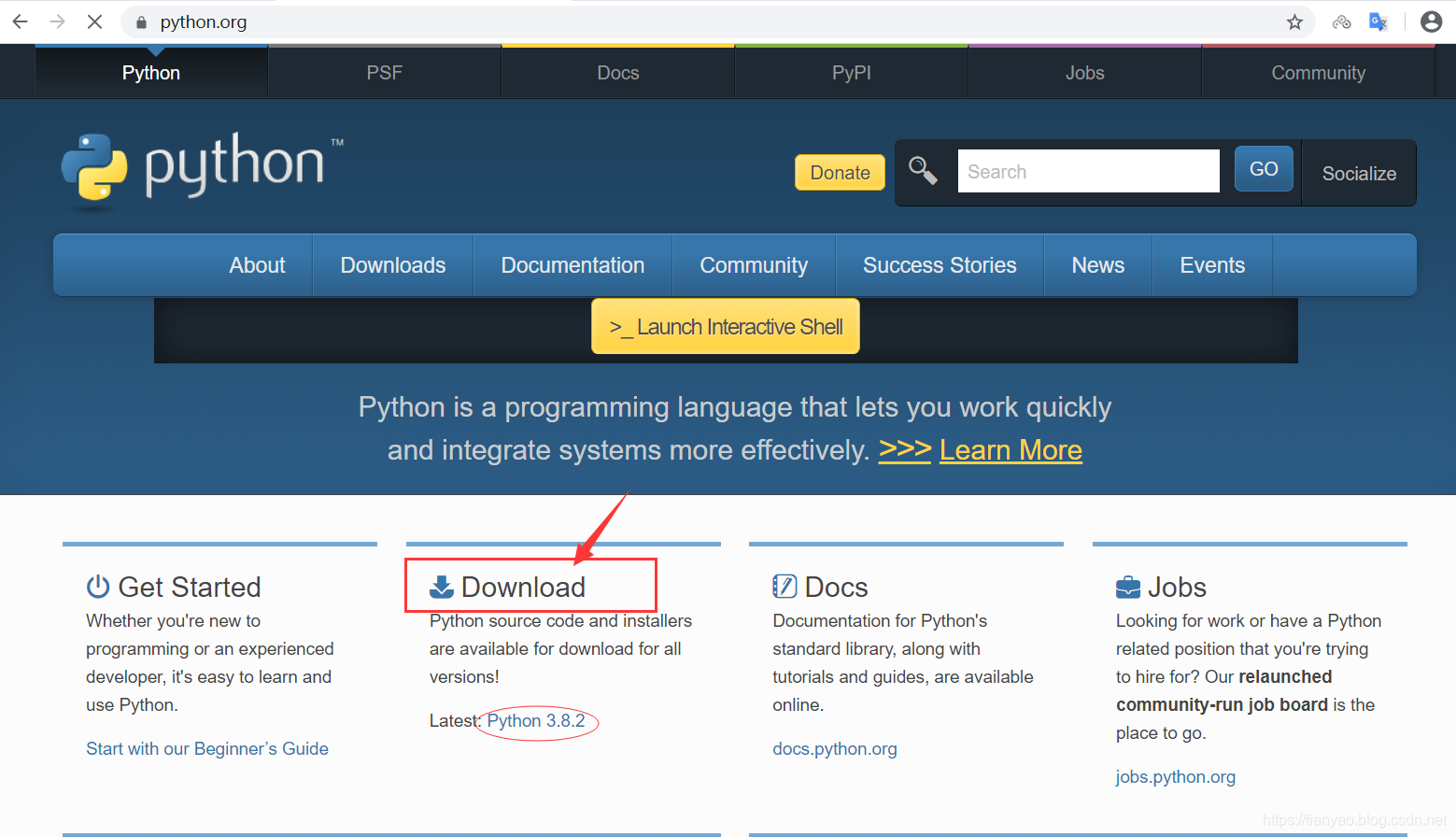Open the Download heading link
This screenshot has height=837, width=1456.
(523, 587)
